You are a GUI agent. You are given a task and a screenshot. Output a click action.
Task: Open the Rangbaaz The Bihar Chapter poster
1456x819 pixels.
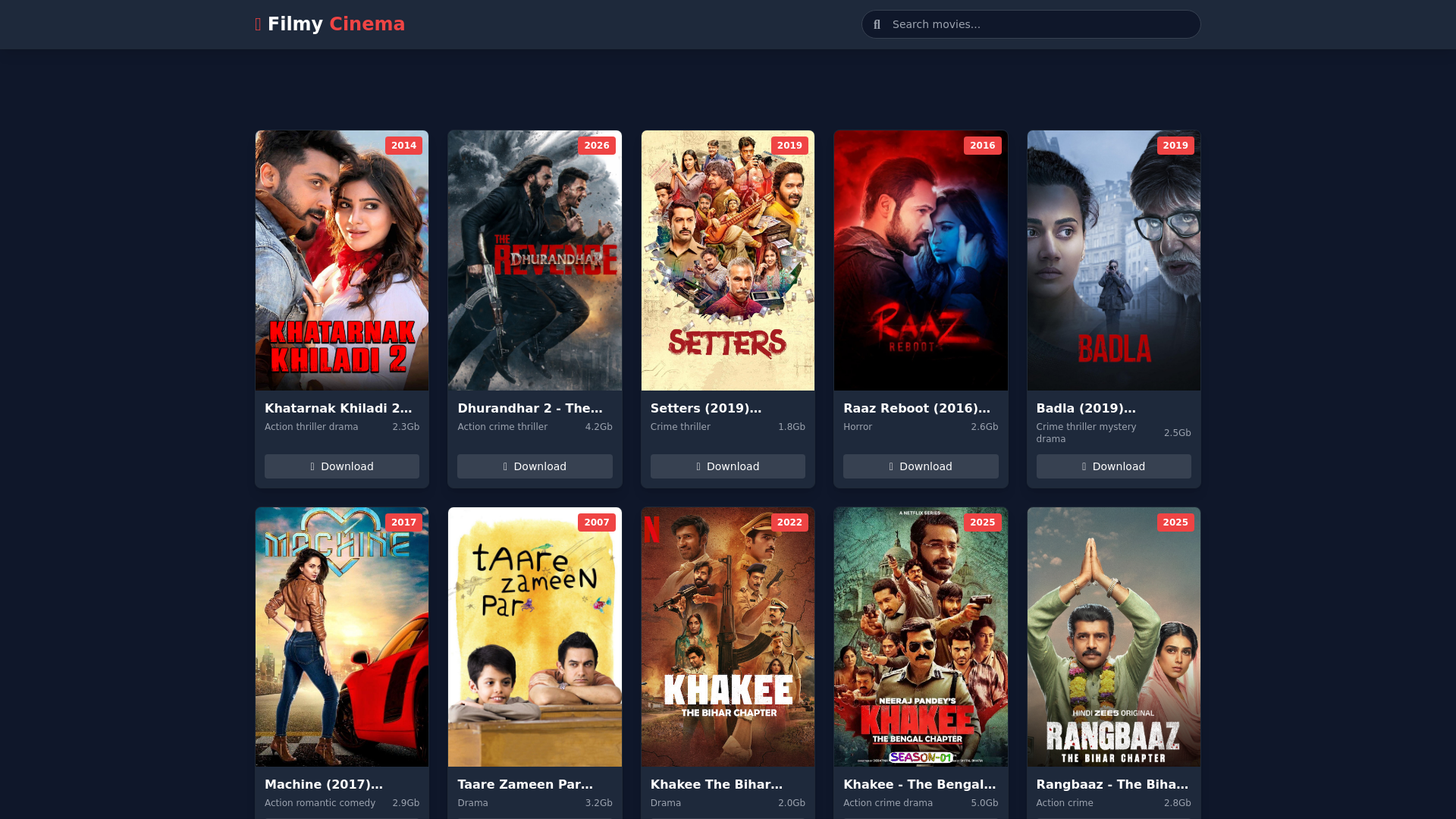click(x=1114, y=637)
